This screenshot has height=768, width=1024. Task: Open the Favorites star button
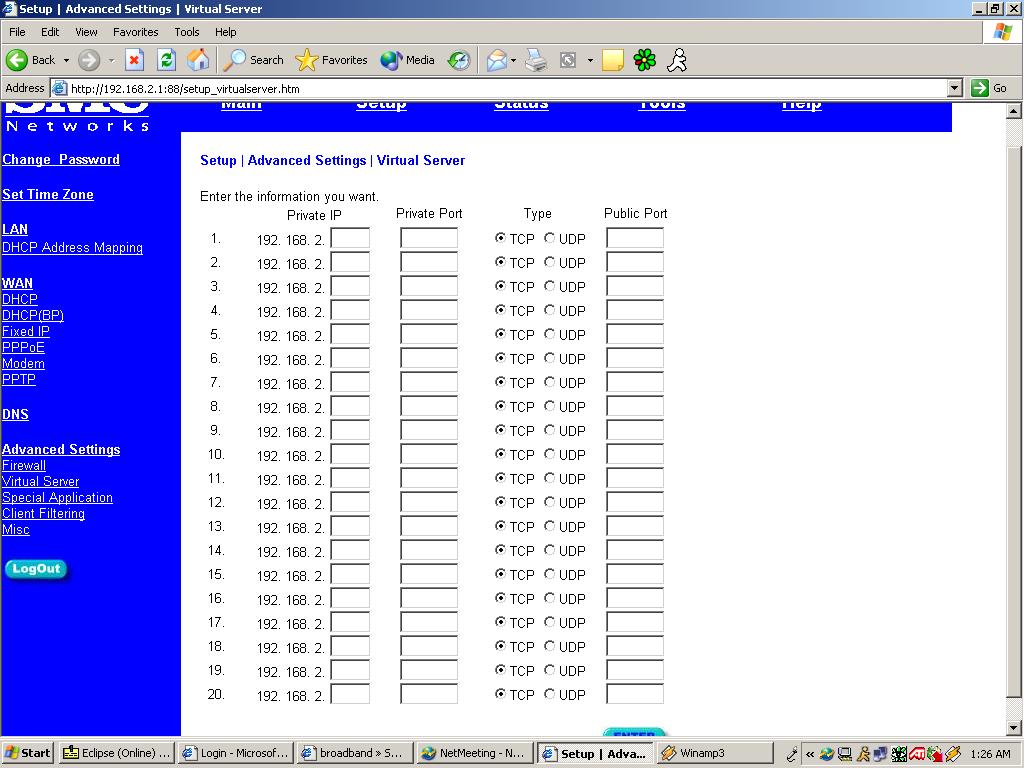point(332,60)
